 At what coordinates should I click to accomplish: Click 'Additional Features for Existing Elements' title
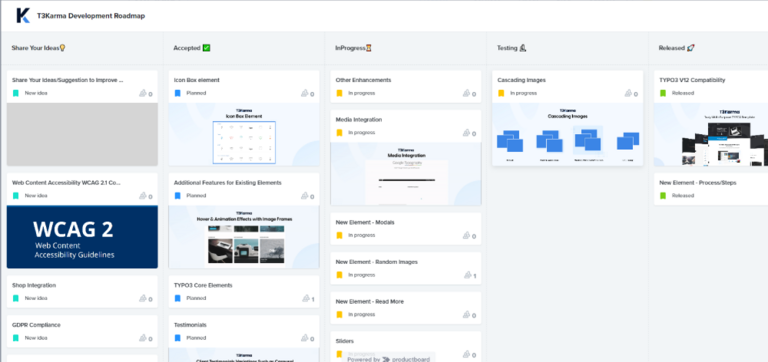click(x=228, y=183)
